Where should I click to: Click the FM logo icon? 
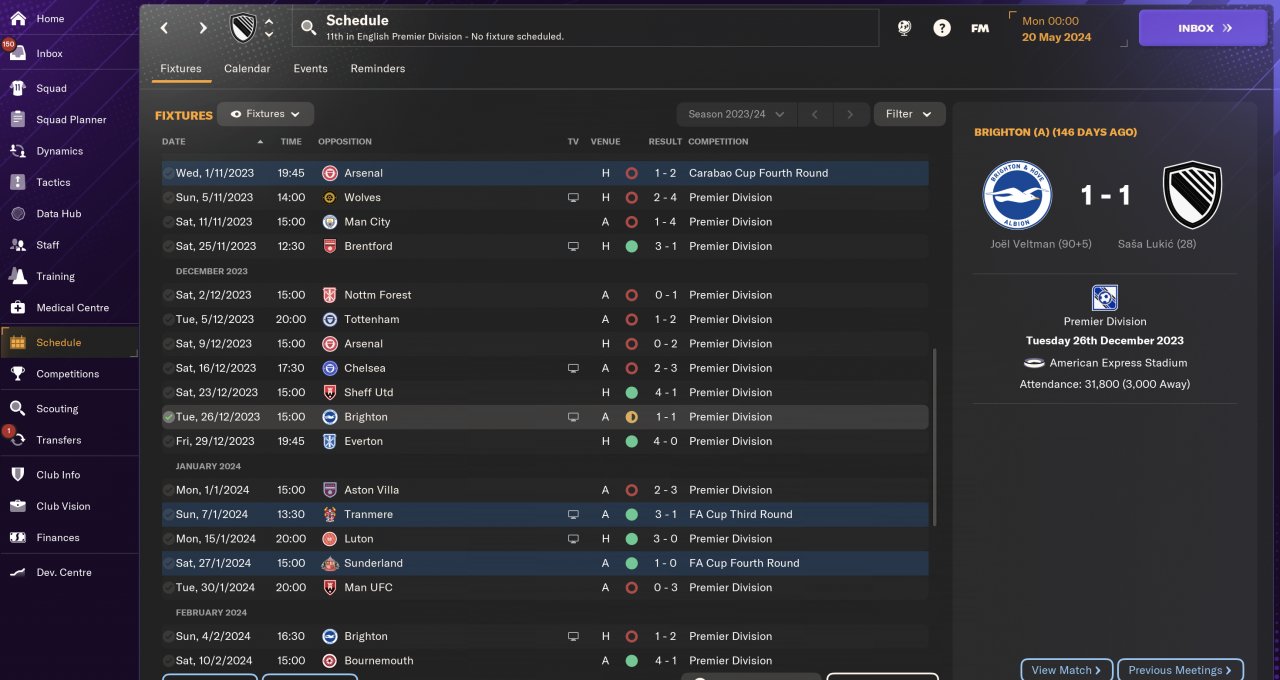click(980, 28)
